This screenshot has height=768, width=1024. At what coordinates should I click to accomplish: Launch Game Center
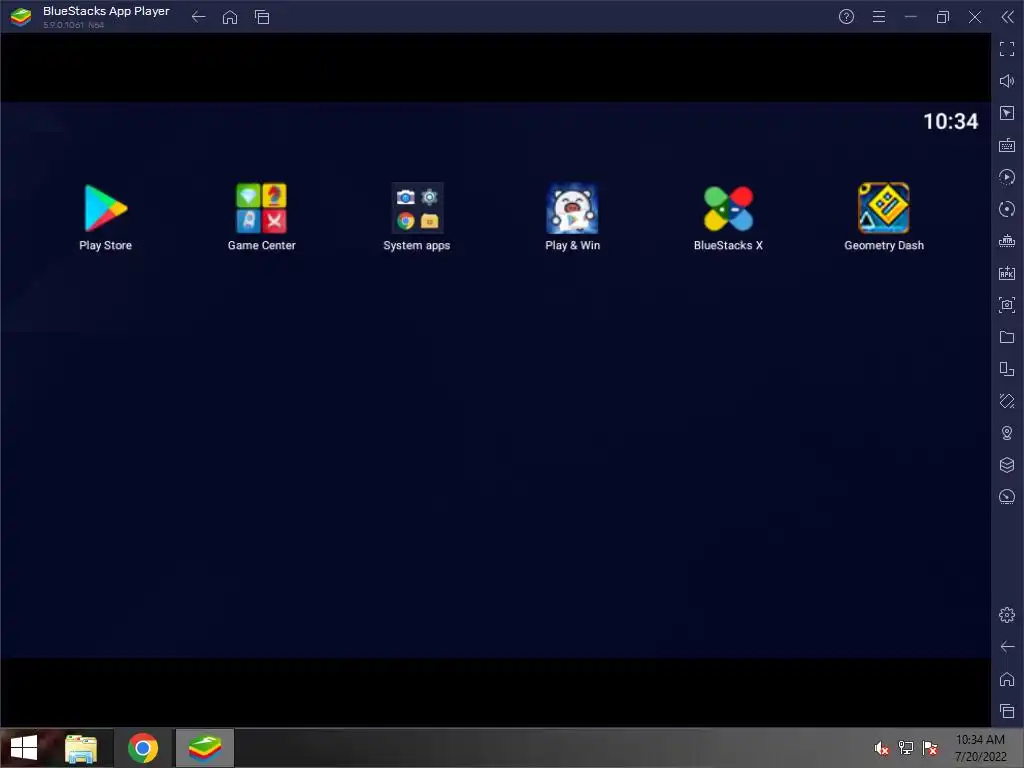(261, 208)
